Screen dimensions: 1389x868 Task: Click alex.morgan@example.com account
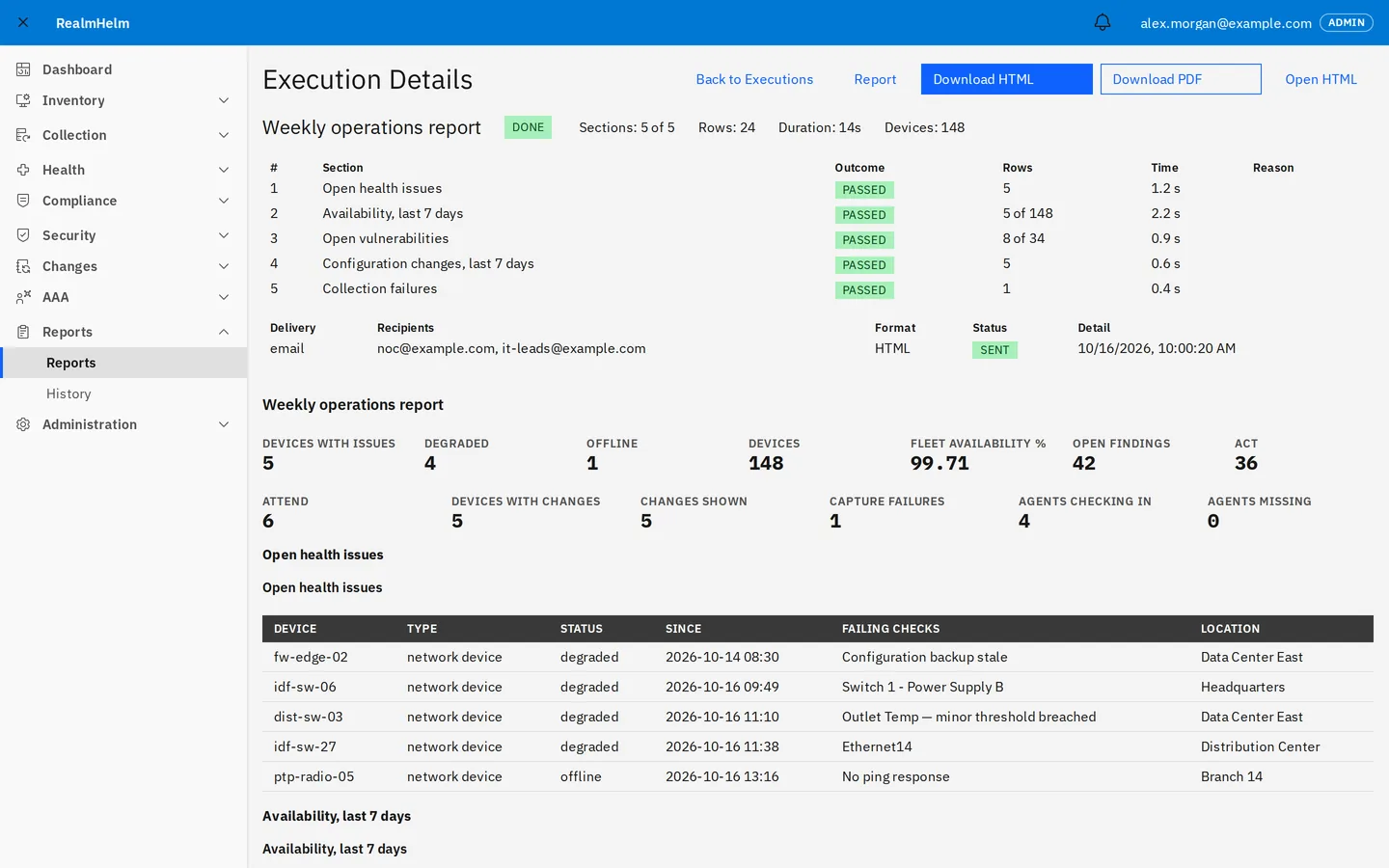pyautogui.click(x=1226, y=23)
